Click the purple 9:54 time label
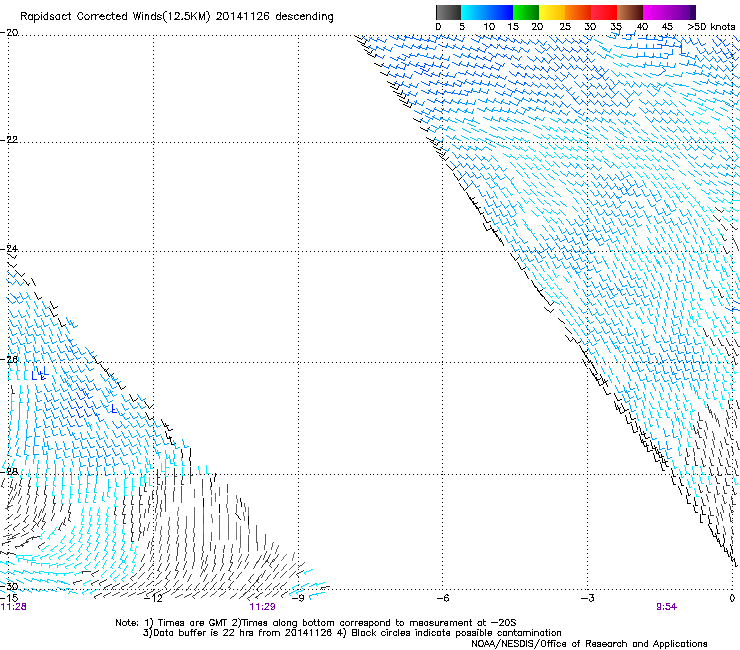 pyautogui.click(x=666, y=607)
